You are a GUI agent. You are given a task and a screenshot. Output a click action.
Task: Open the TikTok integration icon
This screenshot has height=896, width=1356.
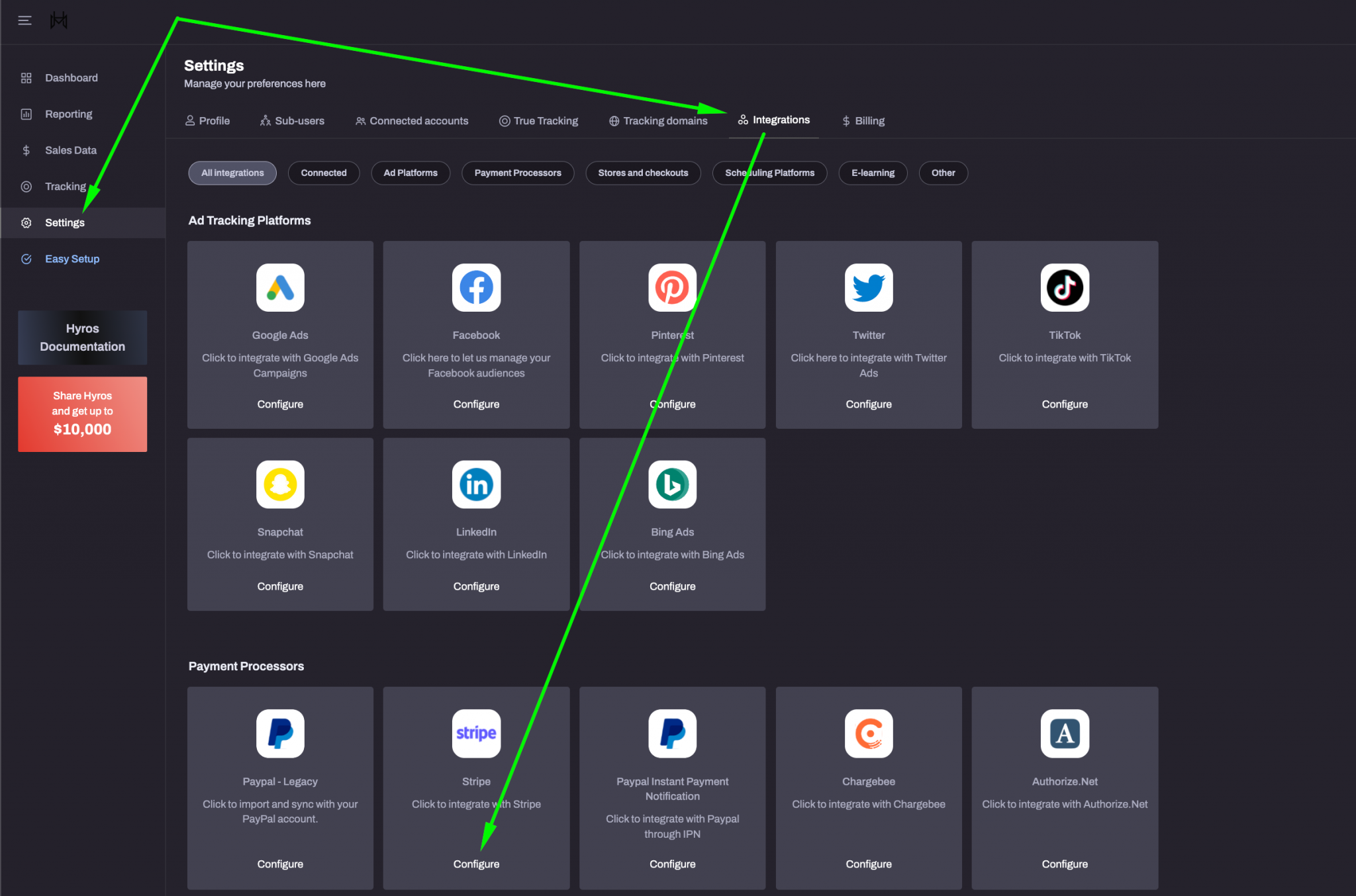(x=1064, y=288)
